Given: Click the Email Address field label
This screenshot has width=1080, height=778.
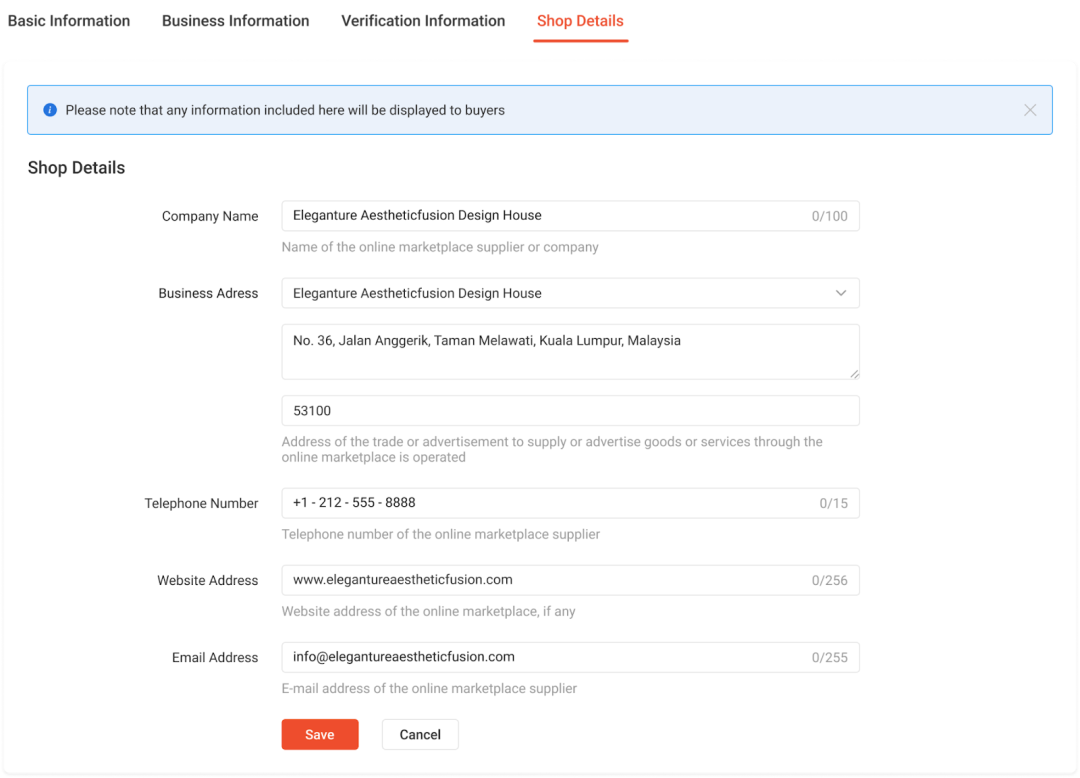Looking at the screenshot, I should coord(215,657).
